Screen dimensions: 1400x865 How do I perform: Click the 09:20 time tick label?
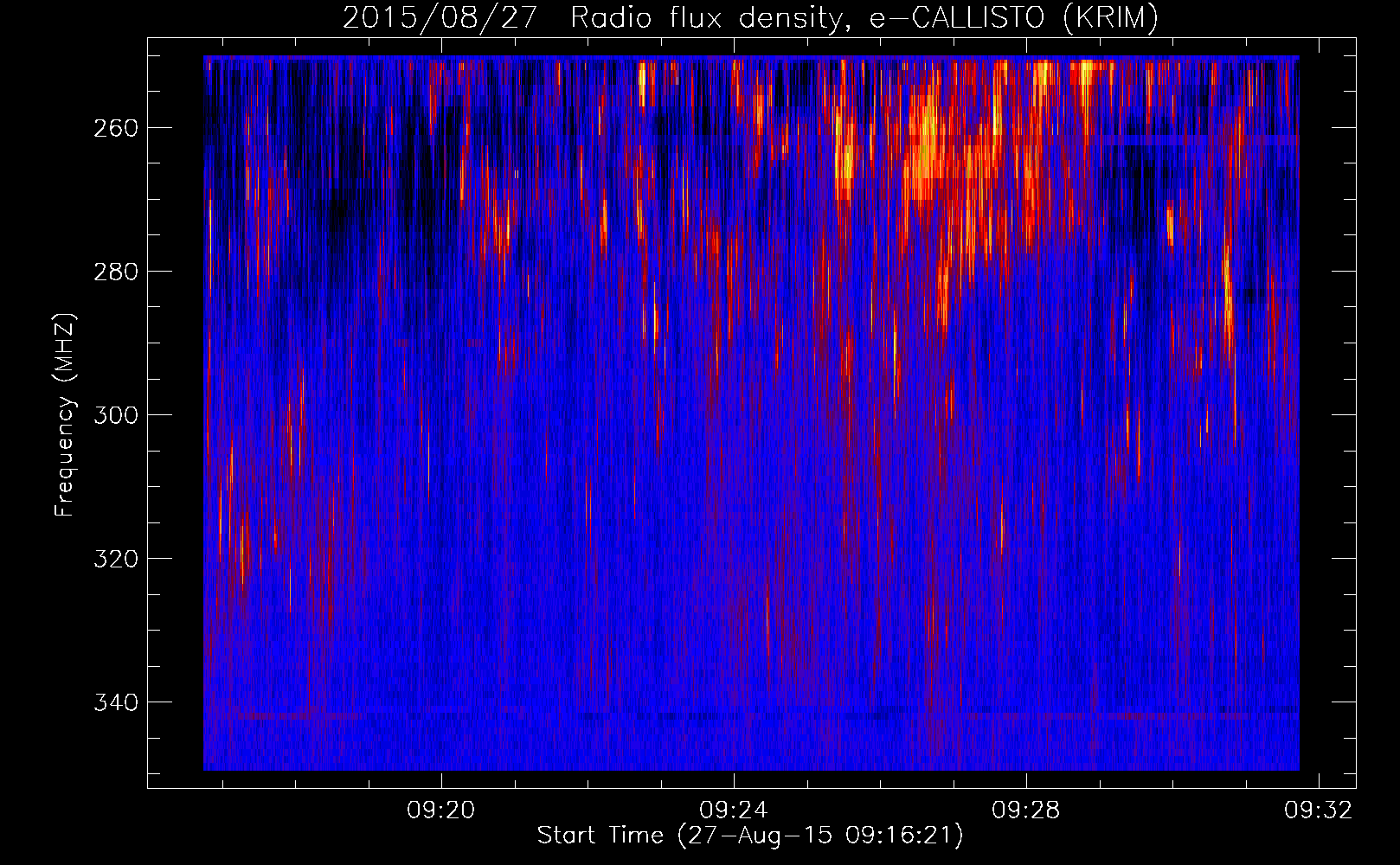pos(441,811)
